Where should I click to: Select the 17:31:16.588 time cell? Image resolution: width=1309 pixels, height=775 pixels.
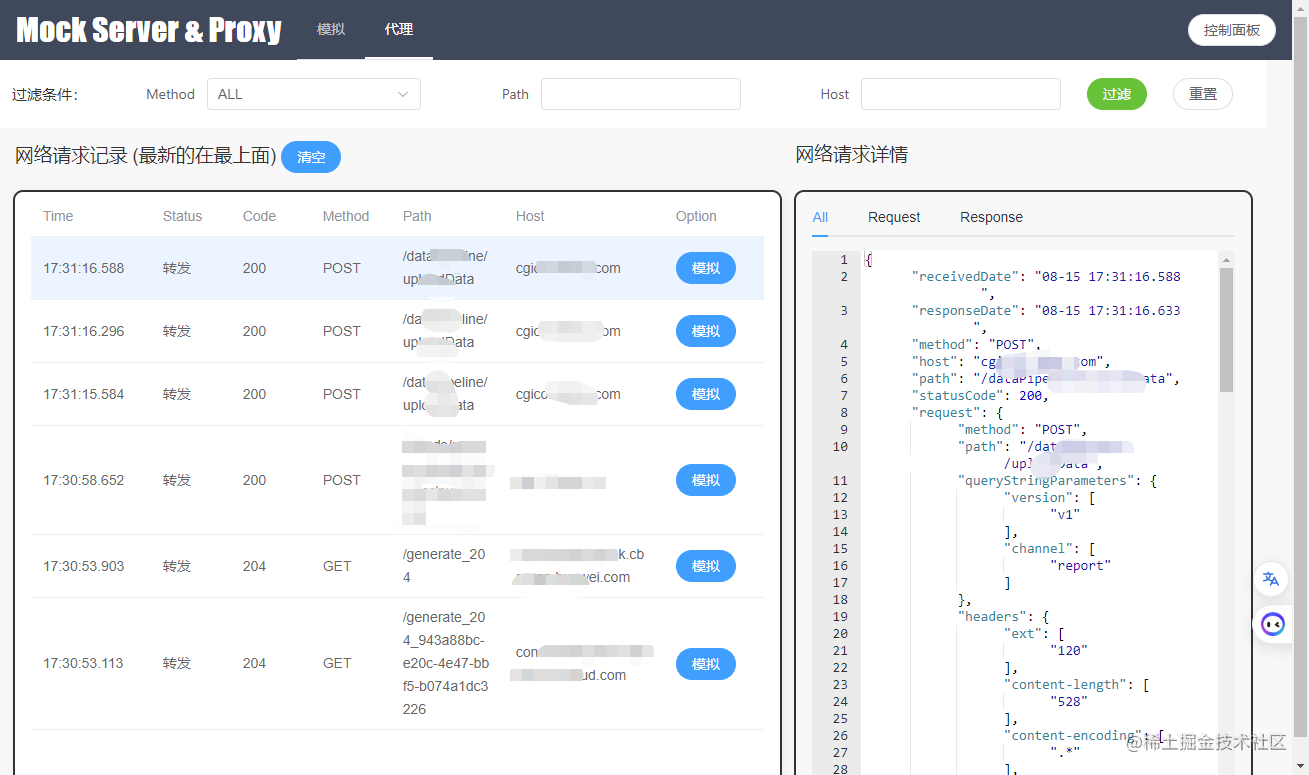[x=84, y=268]
